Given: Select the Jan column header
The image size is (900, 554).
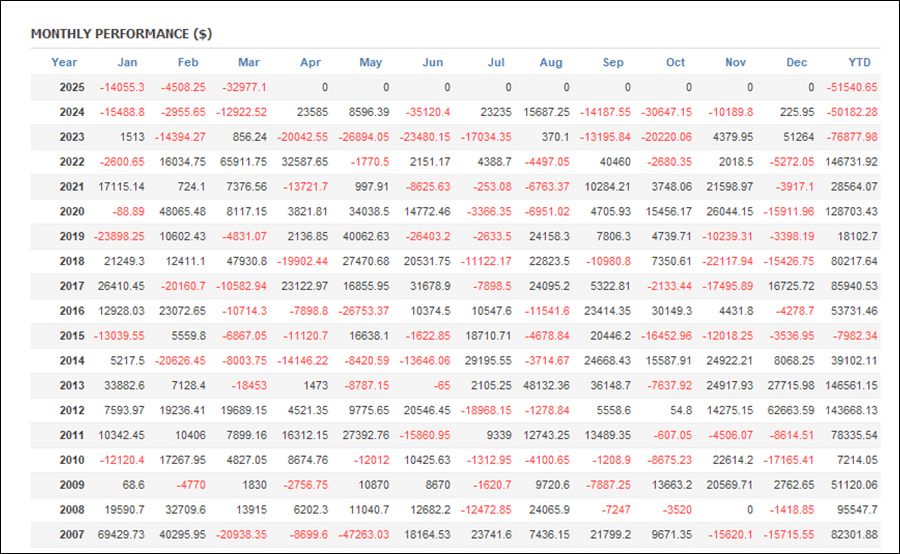Looking at the screenshot, I should coord(127,63).
